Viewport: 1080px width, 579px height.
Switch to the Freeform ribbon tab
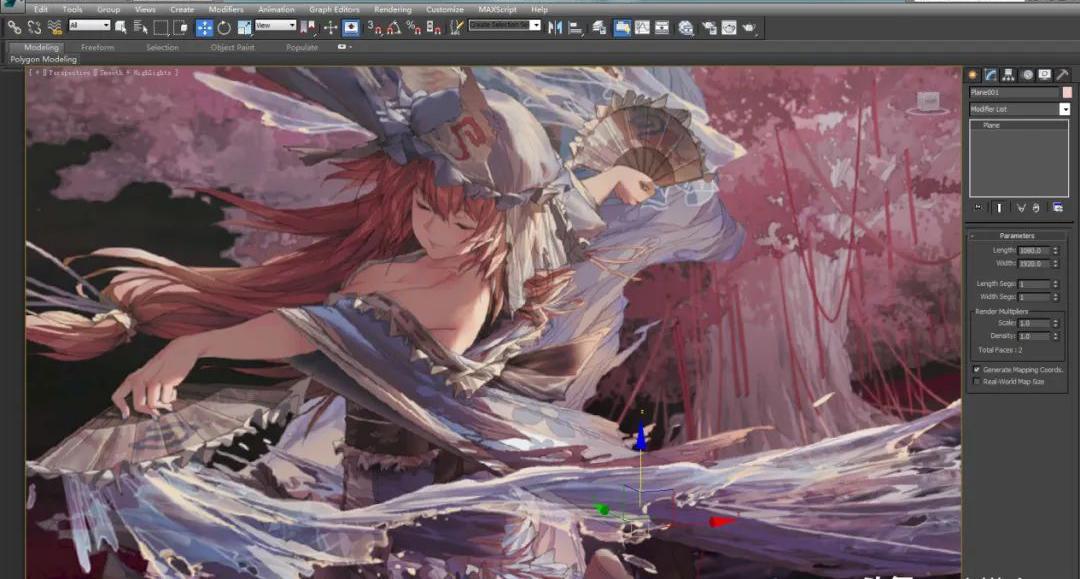click(x=98, y=48)
